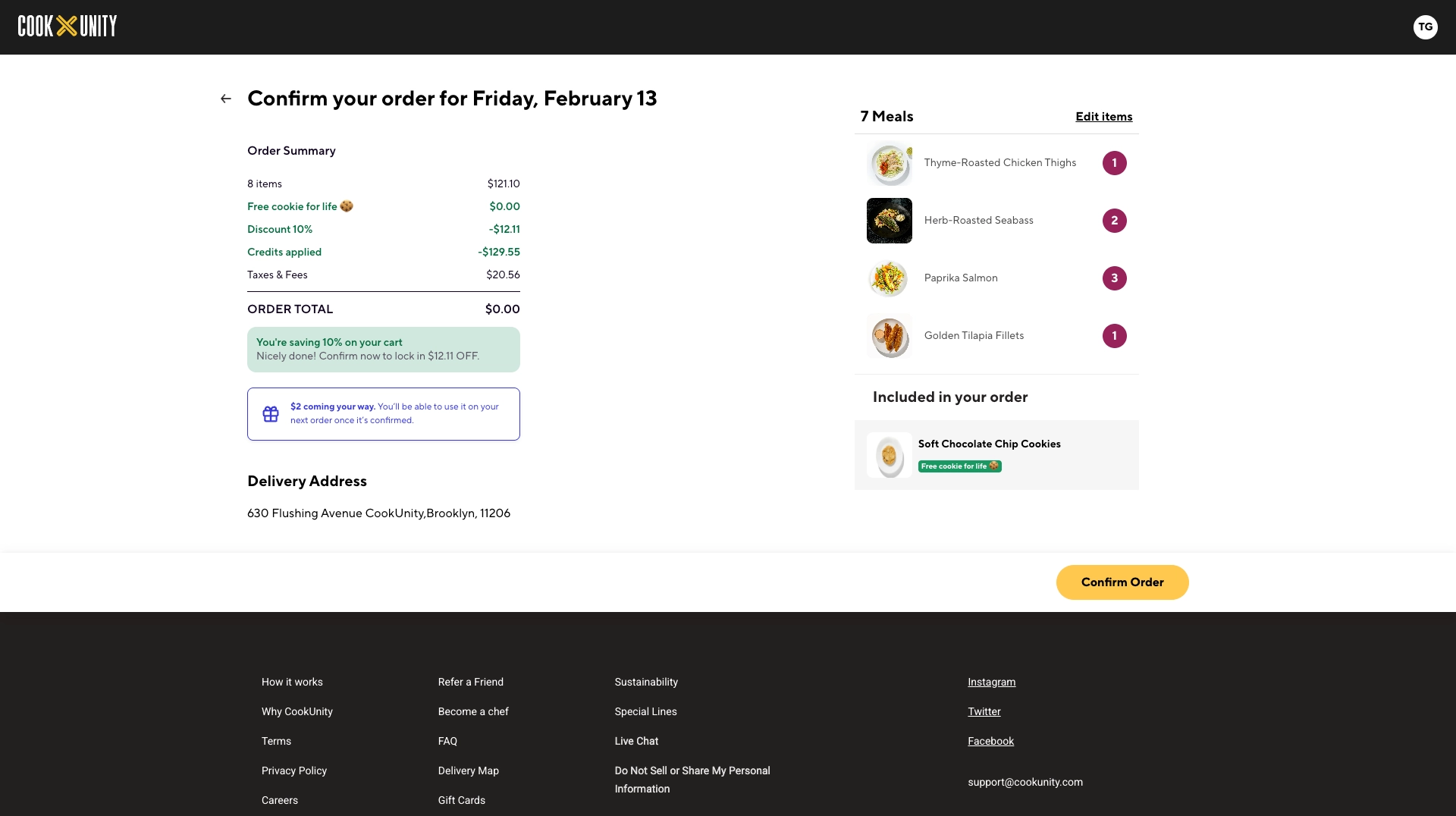Screen dimensions: 1456x816
Task: Open the Paprika Salmon meal image
Action: (890, 278)
